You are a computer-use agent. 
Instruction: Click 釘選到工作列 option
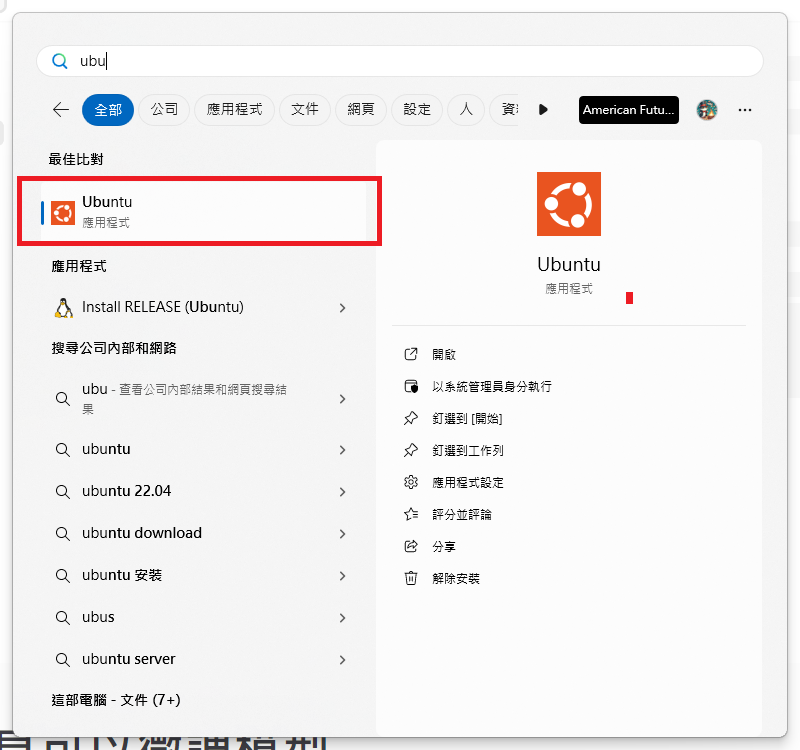(x=467, y=450)
